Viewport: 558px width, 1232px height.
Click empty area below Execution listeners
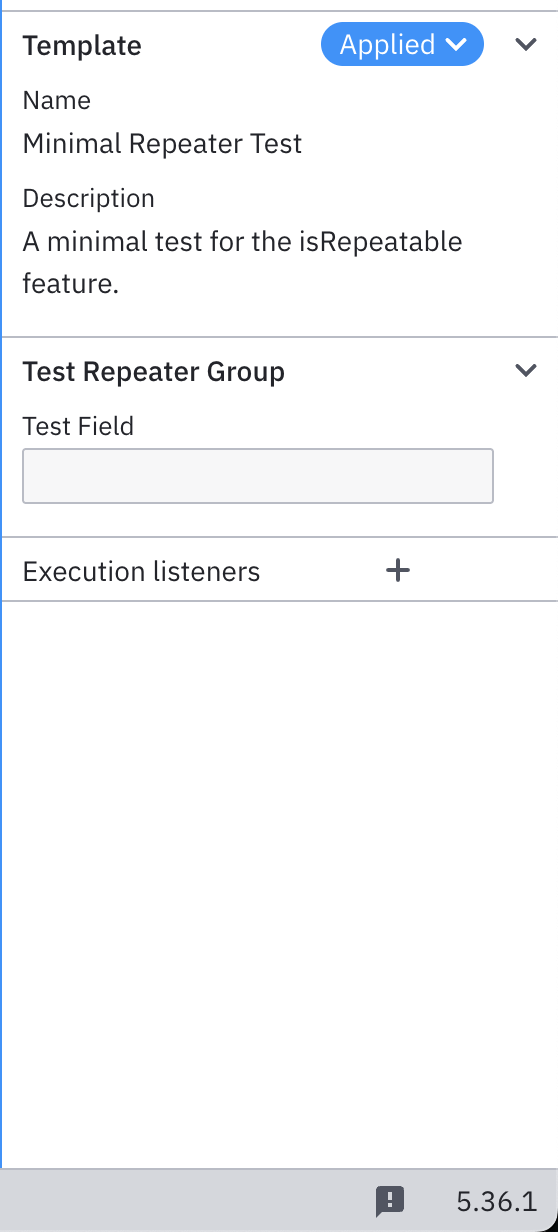coord(280,880)
